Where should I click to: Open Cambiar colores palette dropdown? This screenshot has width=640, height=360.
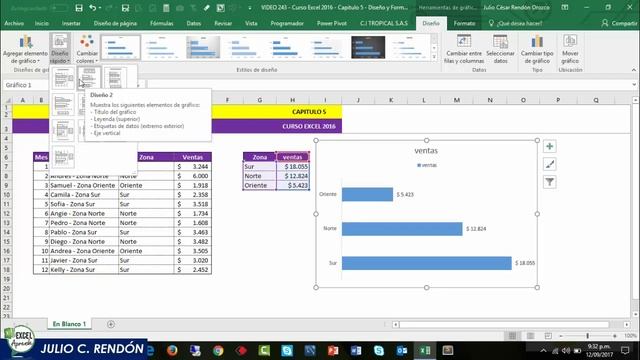pos(87,49)
